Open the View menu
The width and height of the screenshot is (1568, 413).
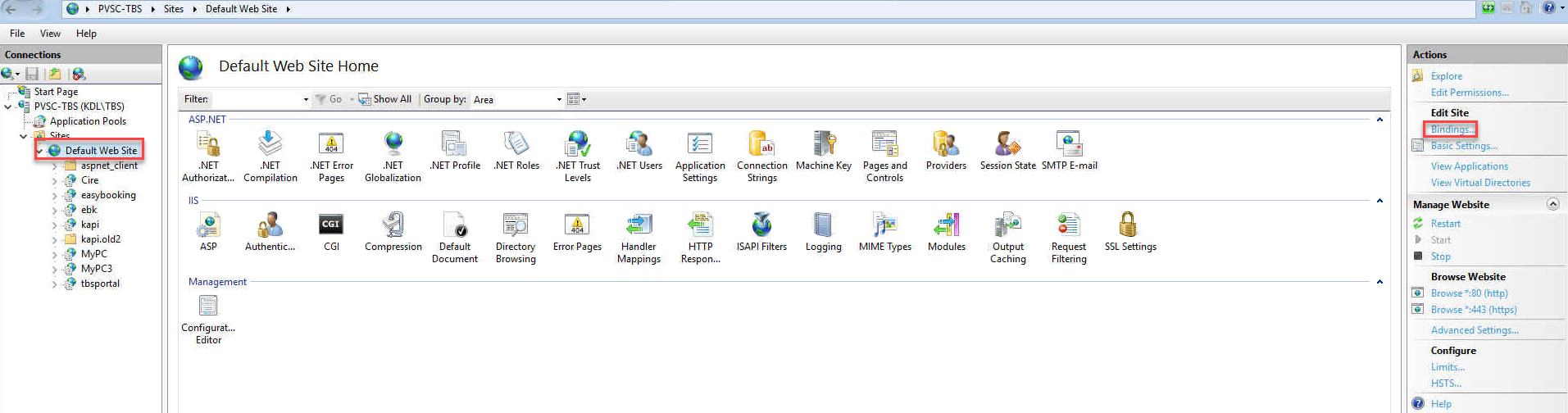[x=50, y=34]
